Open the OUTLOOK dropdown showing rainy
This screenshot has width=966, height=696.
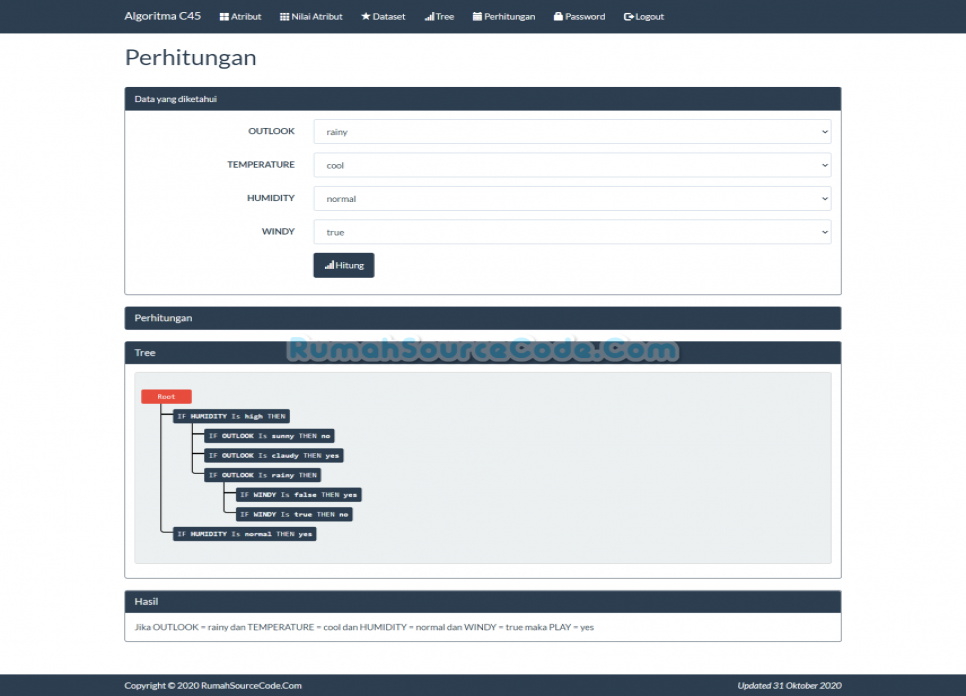point(572,131)
